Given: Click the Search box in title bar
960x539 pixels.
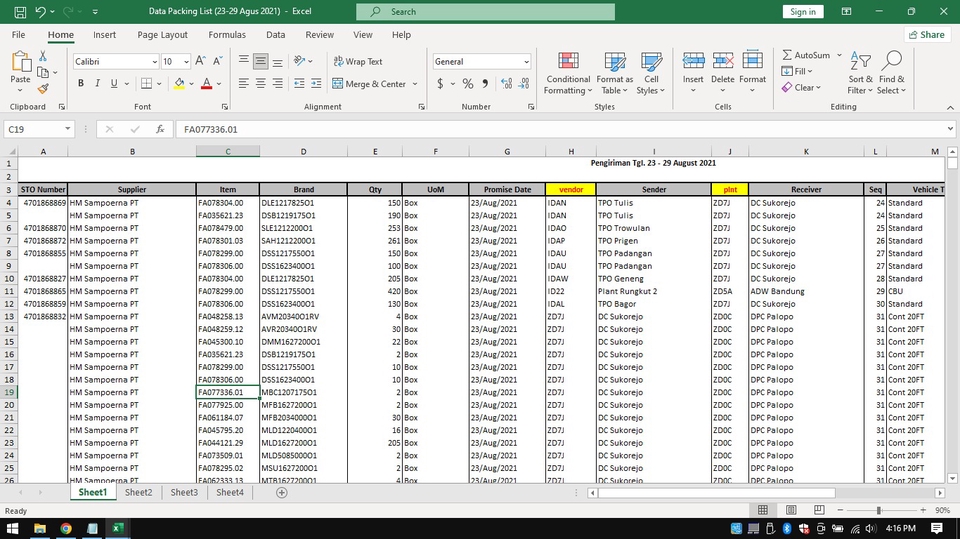Looking at the screenshot, I should pos(486,12).
